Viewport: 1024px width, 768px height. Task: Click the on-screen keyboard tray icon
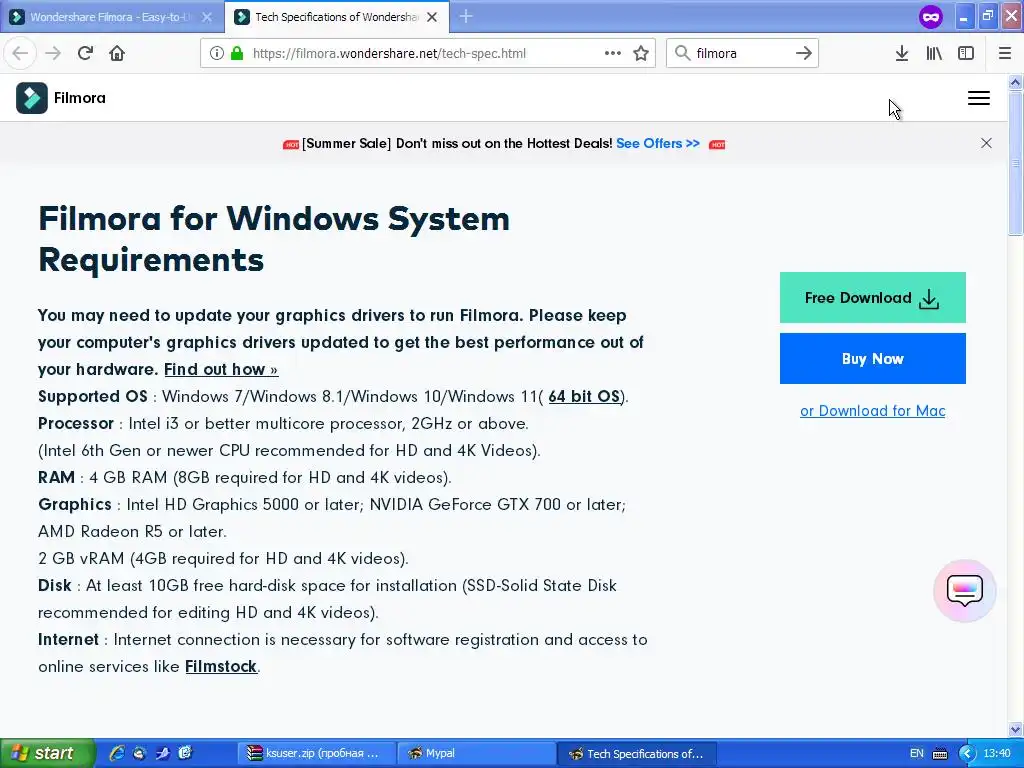coord(940,754)
